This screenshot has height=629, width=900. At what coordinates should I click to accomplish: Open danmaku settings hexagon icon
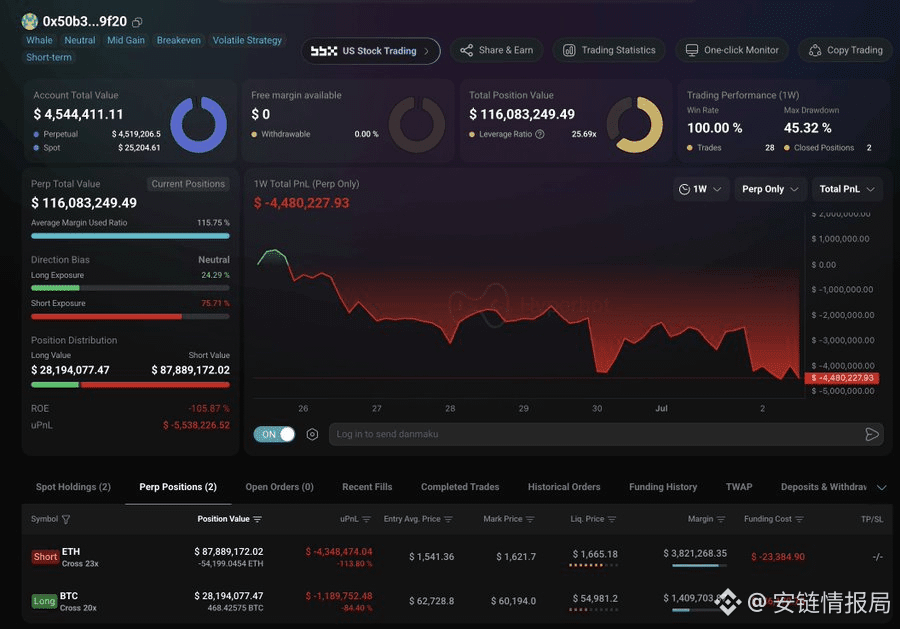pos(312,434)
